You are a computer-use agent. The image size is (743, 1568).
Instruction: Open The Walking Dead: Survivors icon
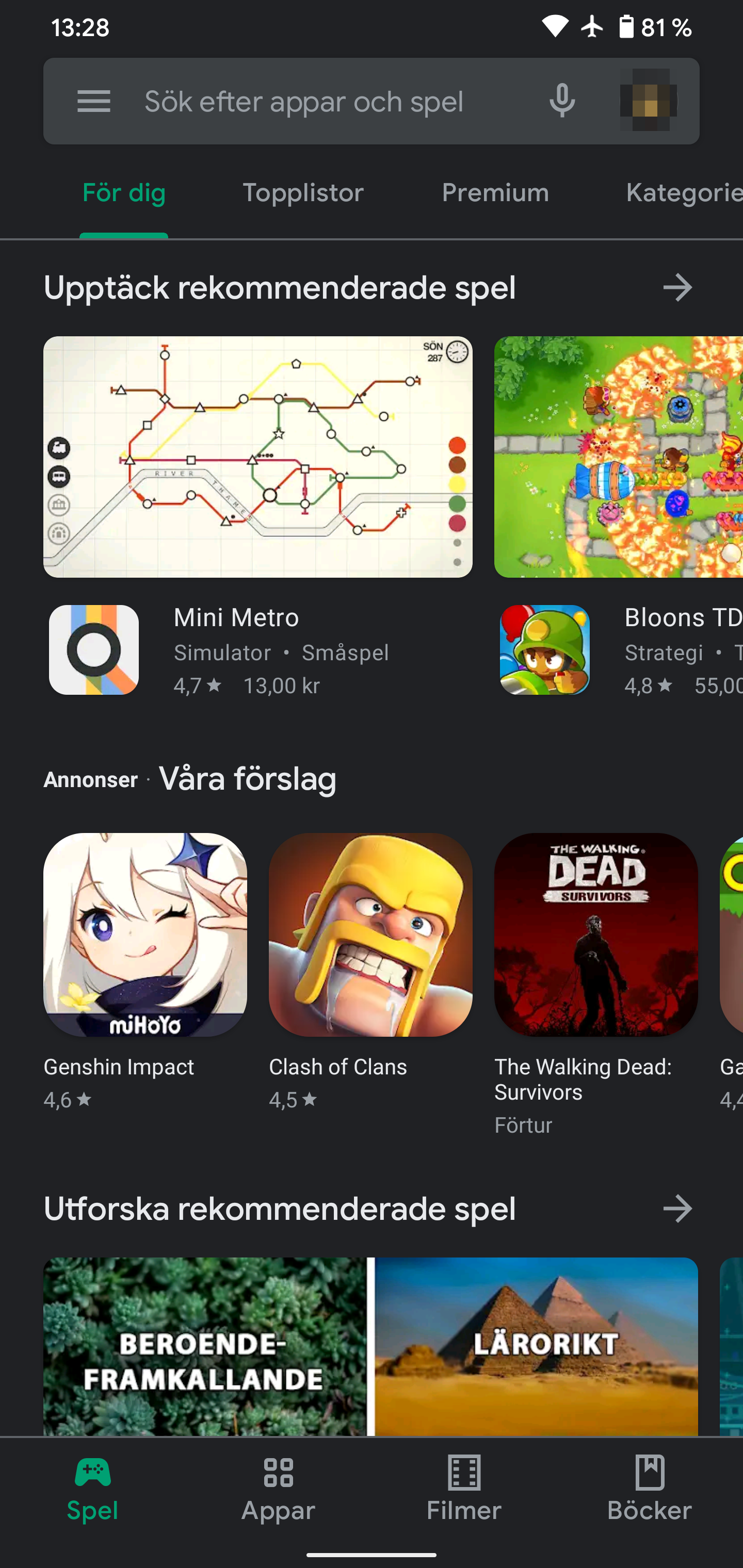595,934
